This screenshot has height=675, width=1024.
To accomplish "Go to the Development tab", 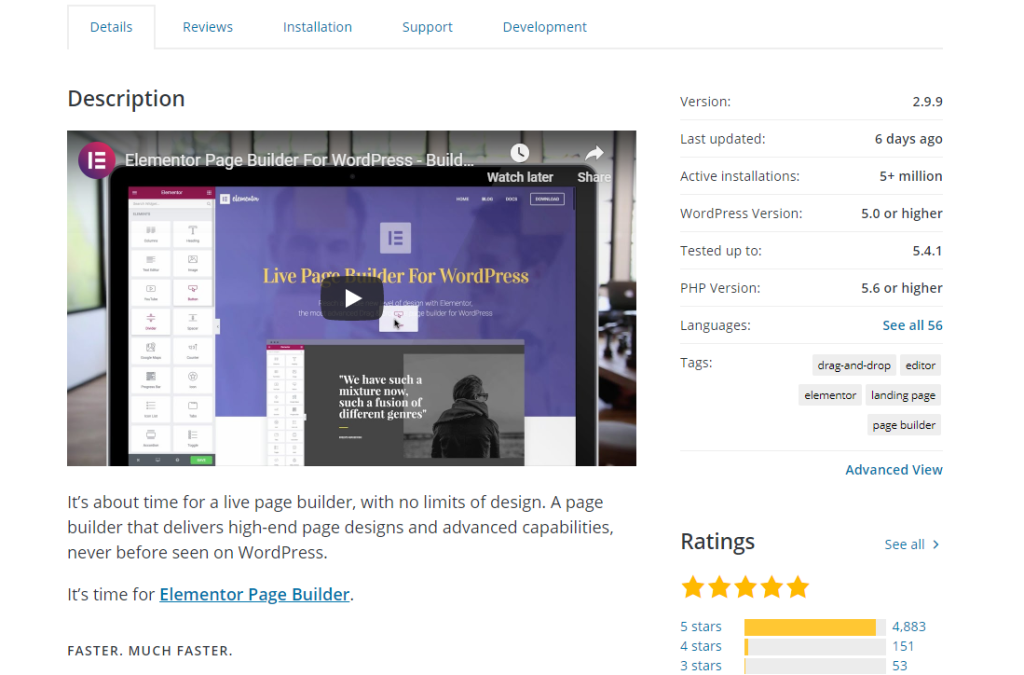I will (x=544, y=27).
